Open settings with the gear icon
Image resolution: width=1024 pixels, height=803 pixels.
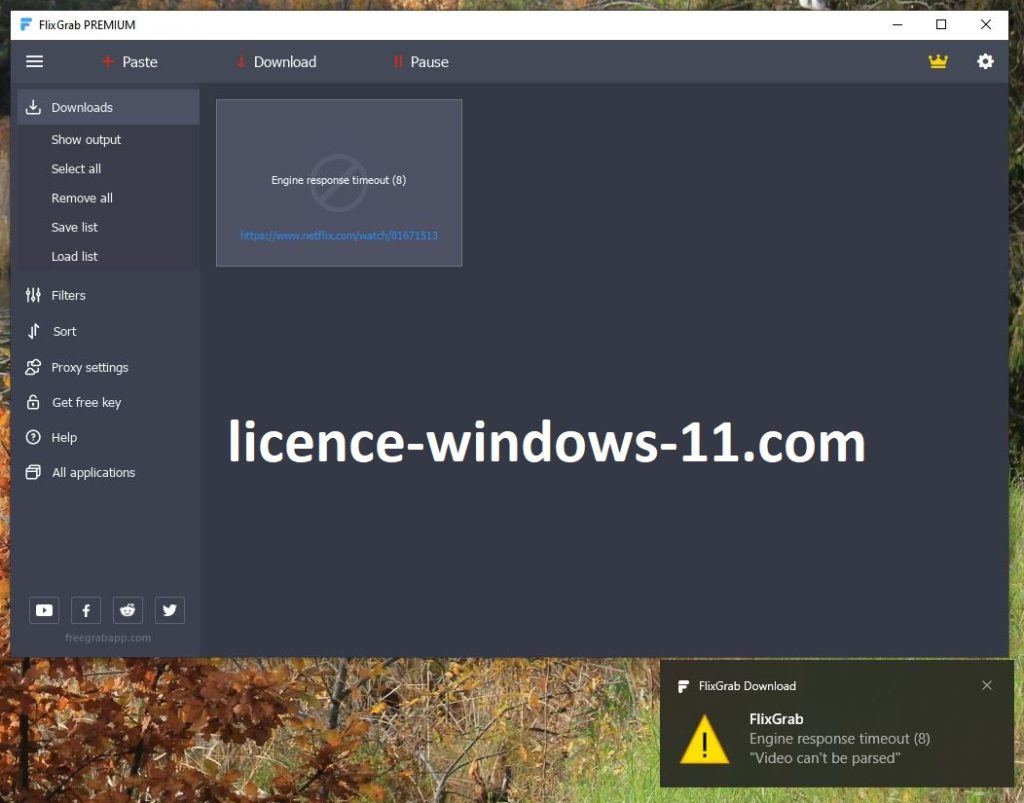click(x=985, y=62)
